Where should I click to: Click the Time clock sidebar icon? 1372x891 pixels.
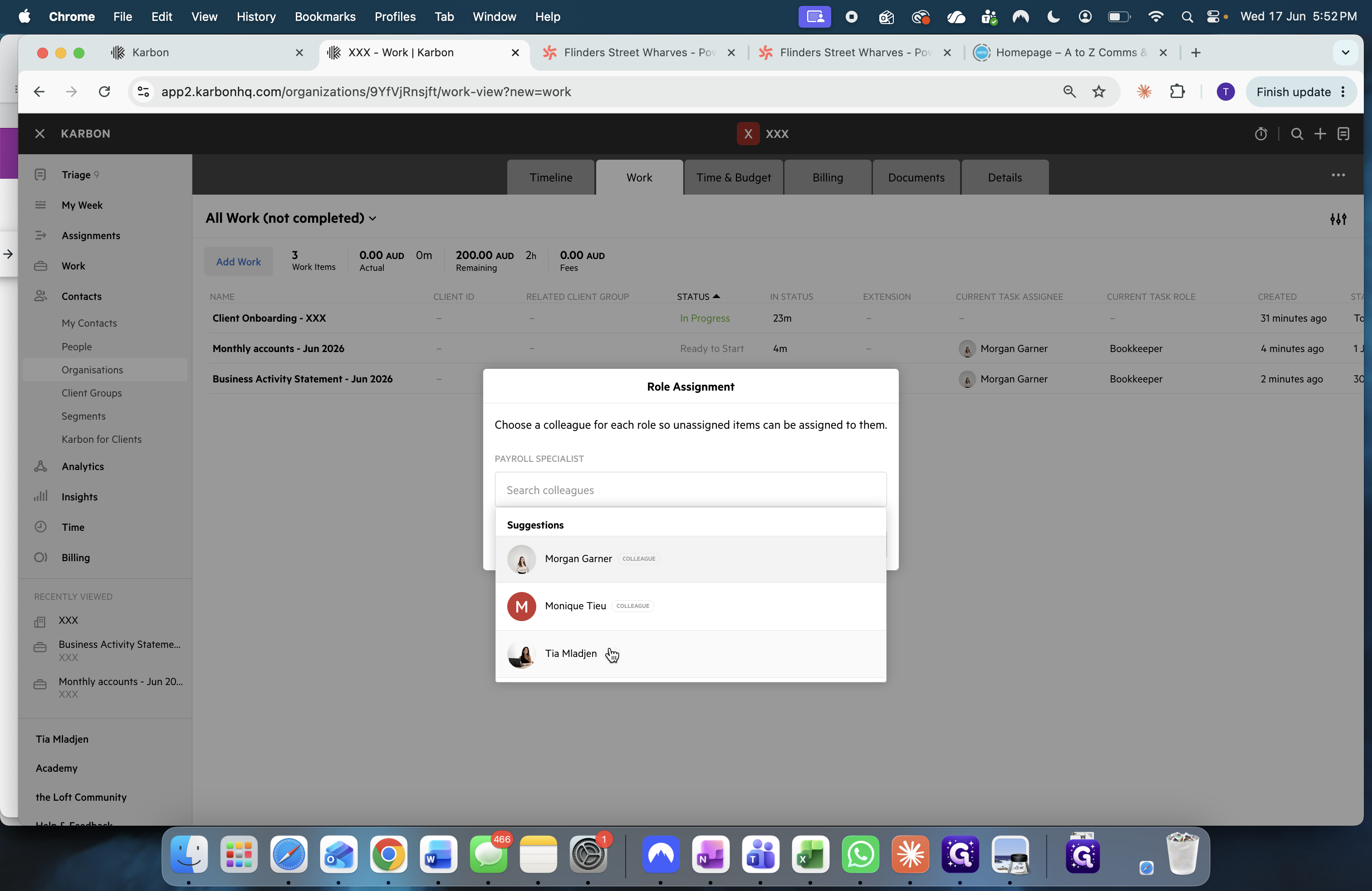(40, 527)
